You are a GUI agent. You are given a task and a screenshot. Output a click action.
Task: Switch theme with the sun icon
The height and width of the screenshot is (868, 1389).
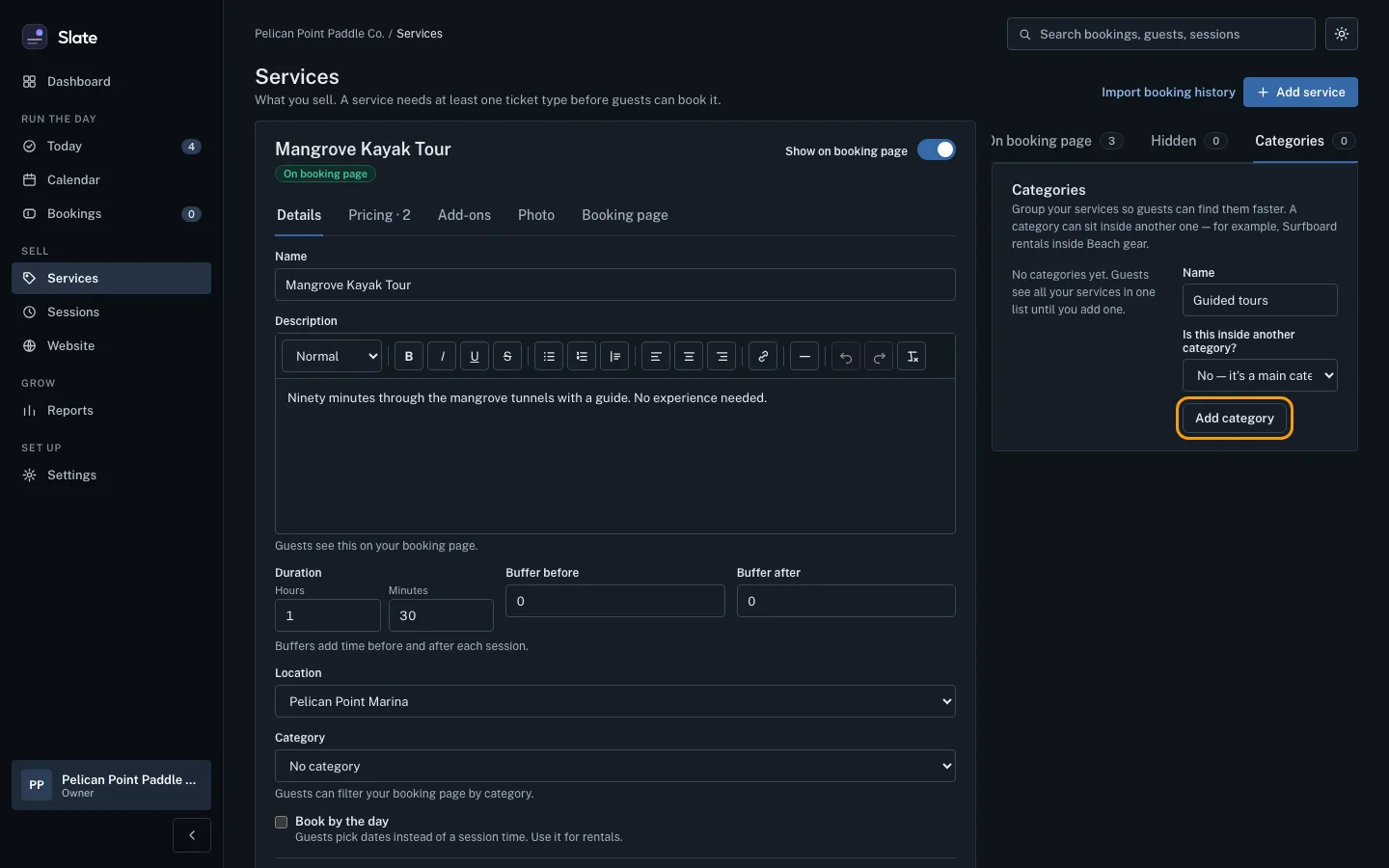tap(1342, 34)
